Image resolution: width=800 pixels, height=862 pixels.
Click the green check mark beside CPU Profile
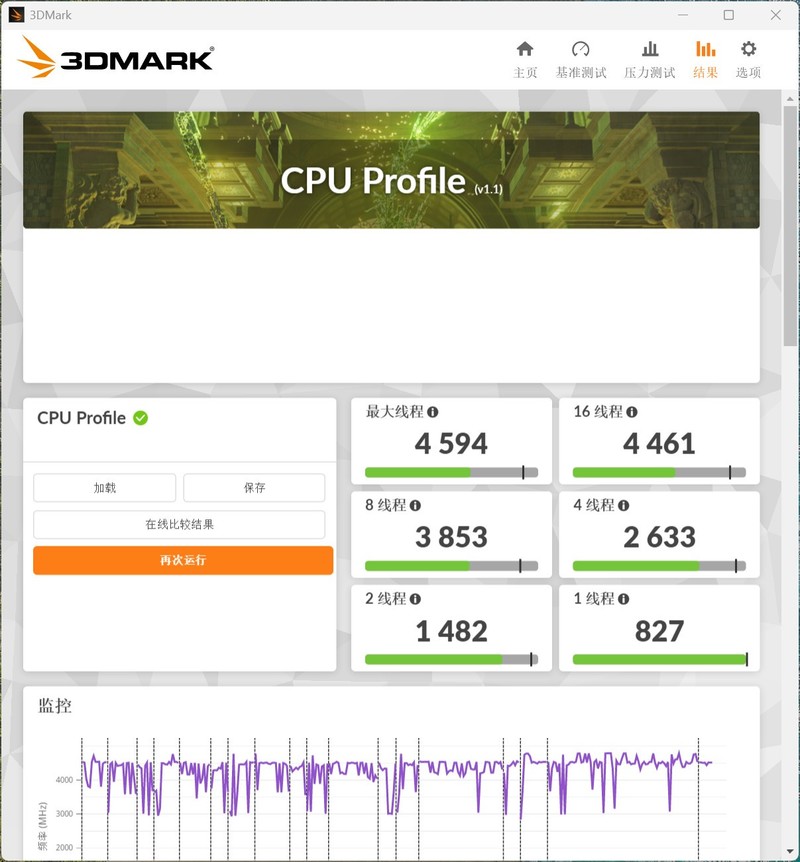coord(141,418)
